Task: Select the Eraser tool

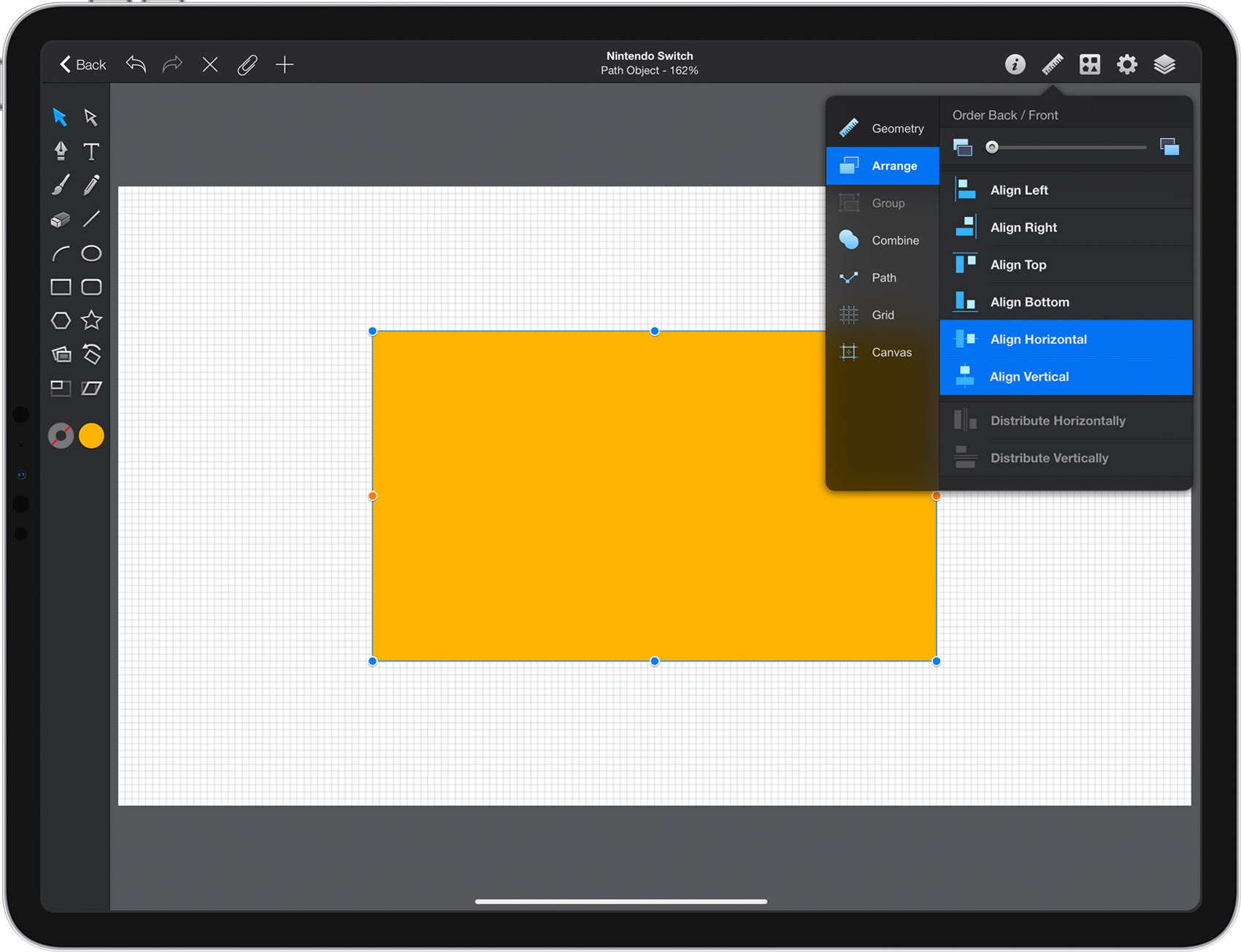Action: (61, 219)
